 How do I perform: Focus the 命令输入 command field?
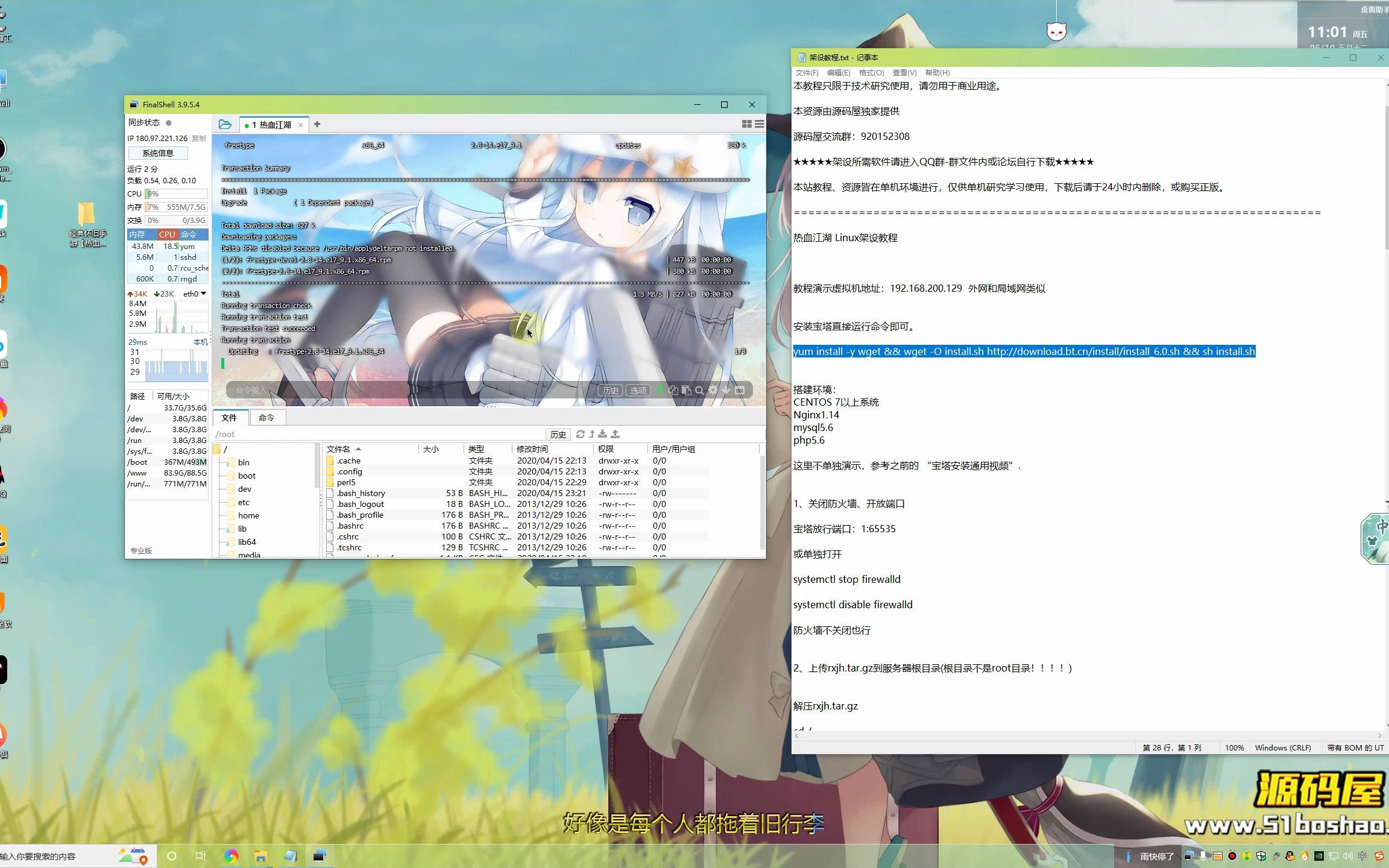click(x=410, y=390)
